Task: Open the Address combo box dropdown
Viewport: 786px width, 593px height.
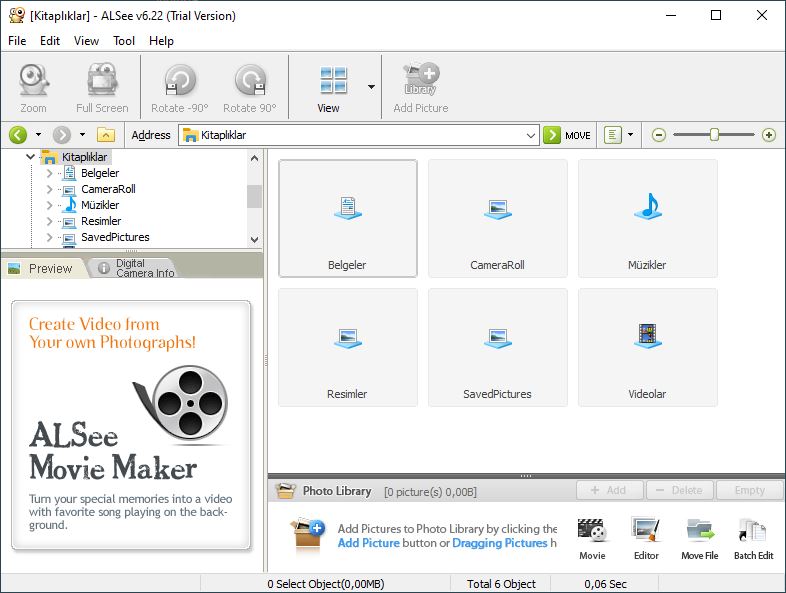Action: [x=530, y=135]
